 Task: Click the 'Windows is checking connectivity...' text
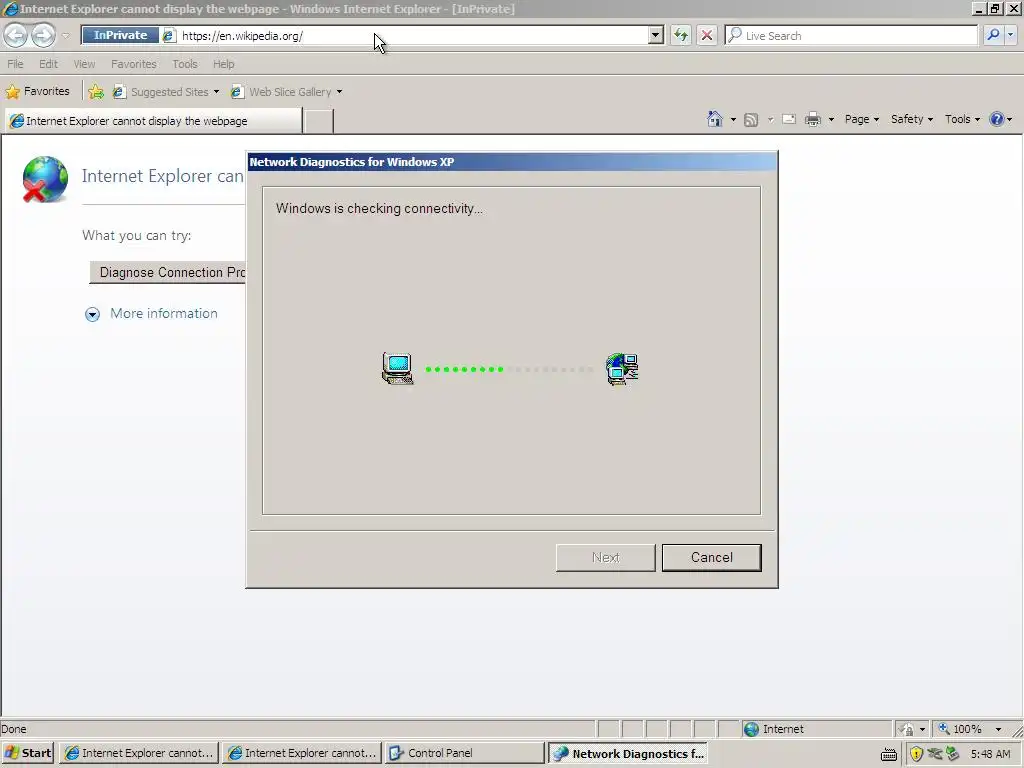click(379, 208)
